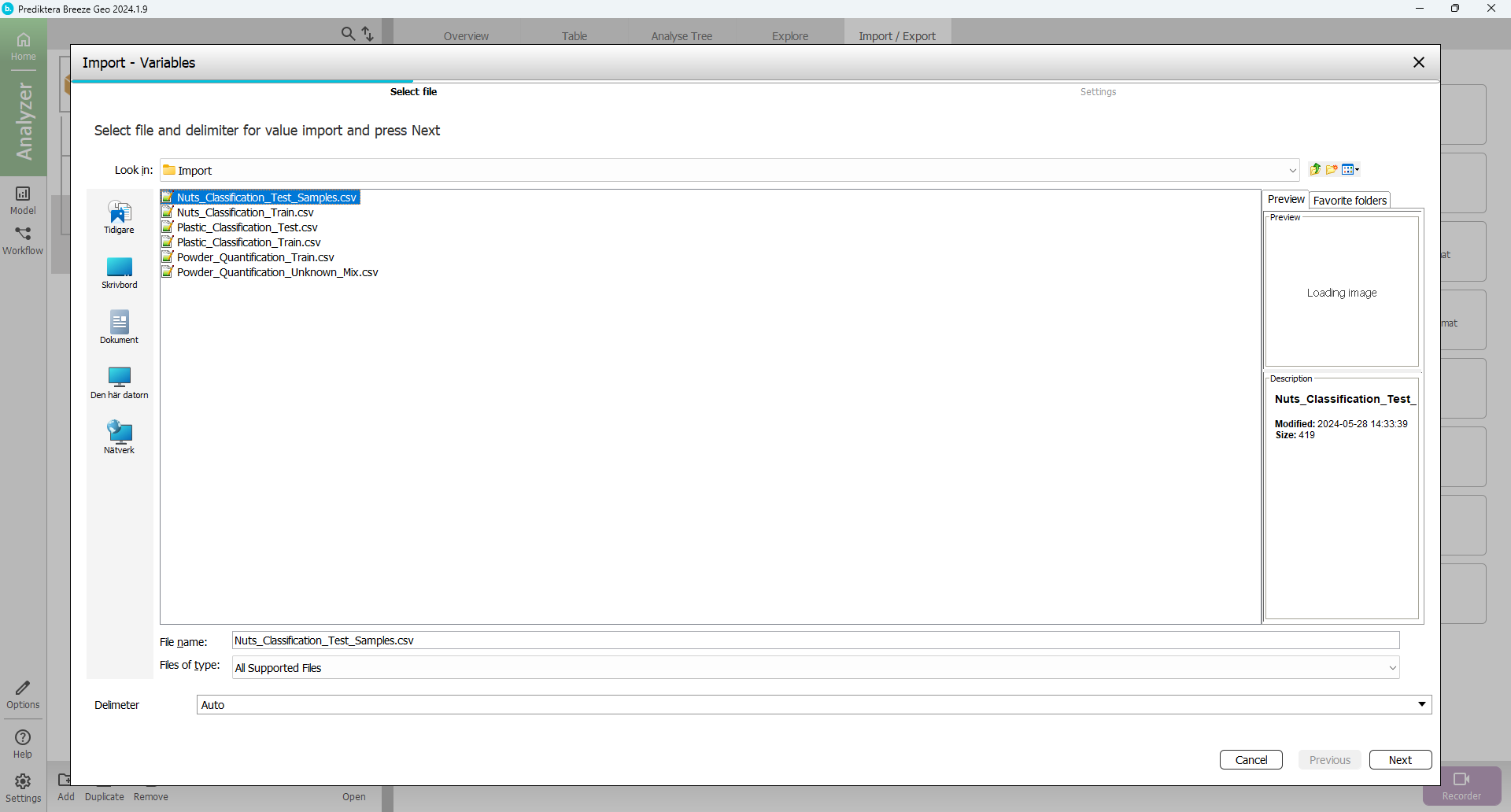This screenshot has width=1511, height=812.
Task: Click the Cancel button
Action: [1251, 760]
